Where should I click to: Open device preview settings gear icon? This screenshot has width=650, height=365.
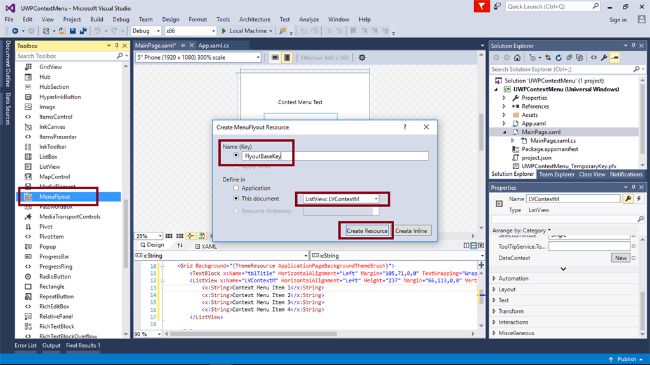pos(362,58)
